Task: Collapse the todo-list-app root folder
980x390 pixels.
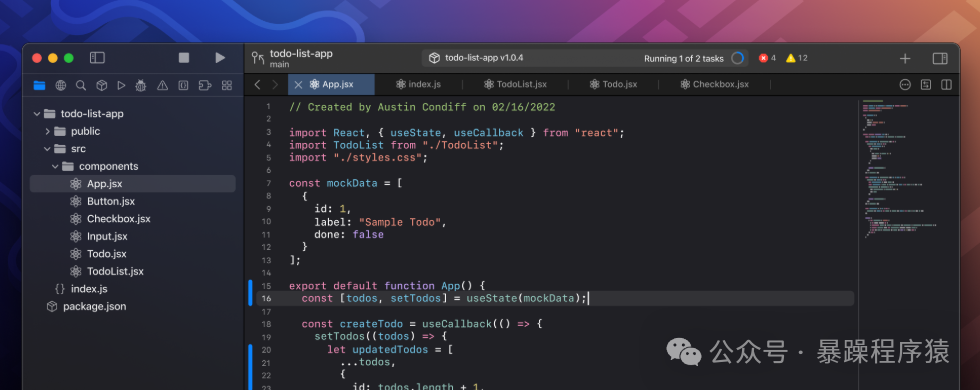Action: click(37, 114)
